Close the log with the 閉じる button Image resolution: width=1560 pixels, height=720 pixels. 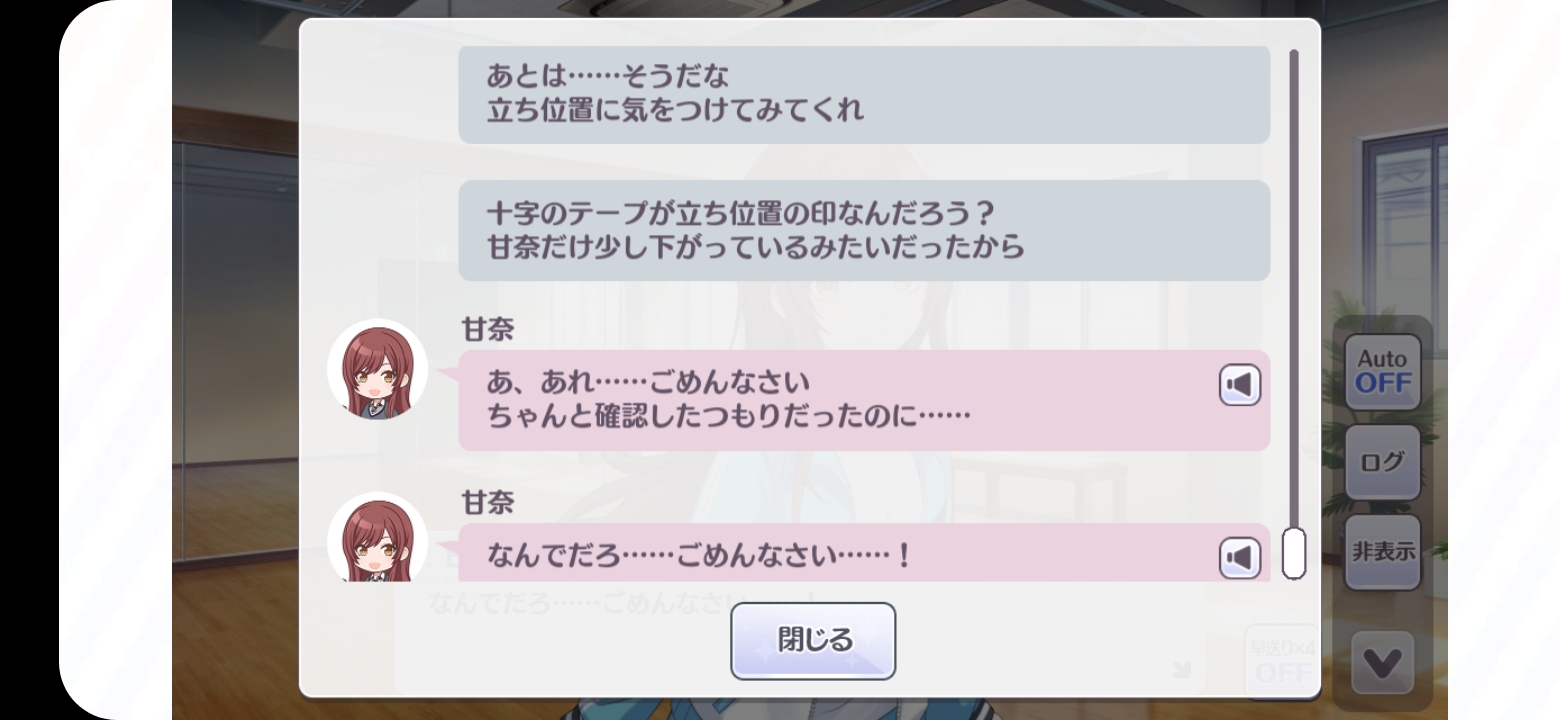point(813,641)
